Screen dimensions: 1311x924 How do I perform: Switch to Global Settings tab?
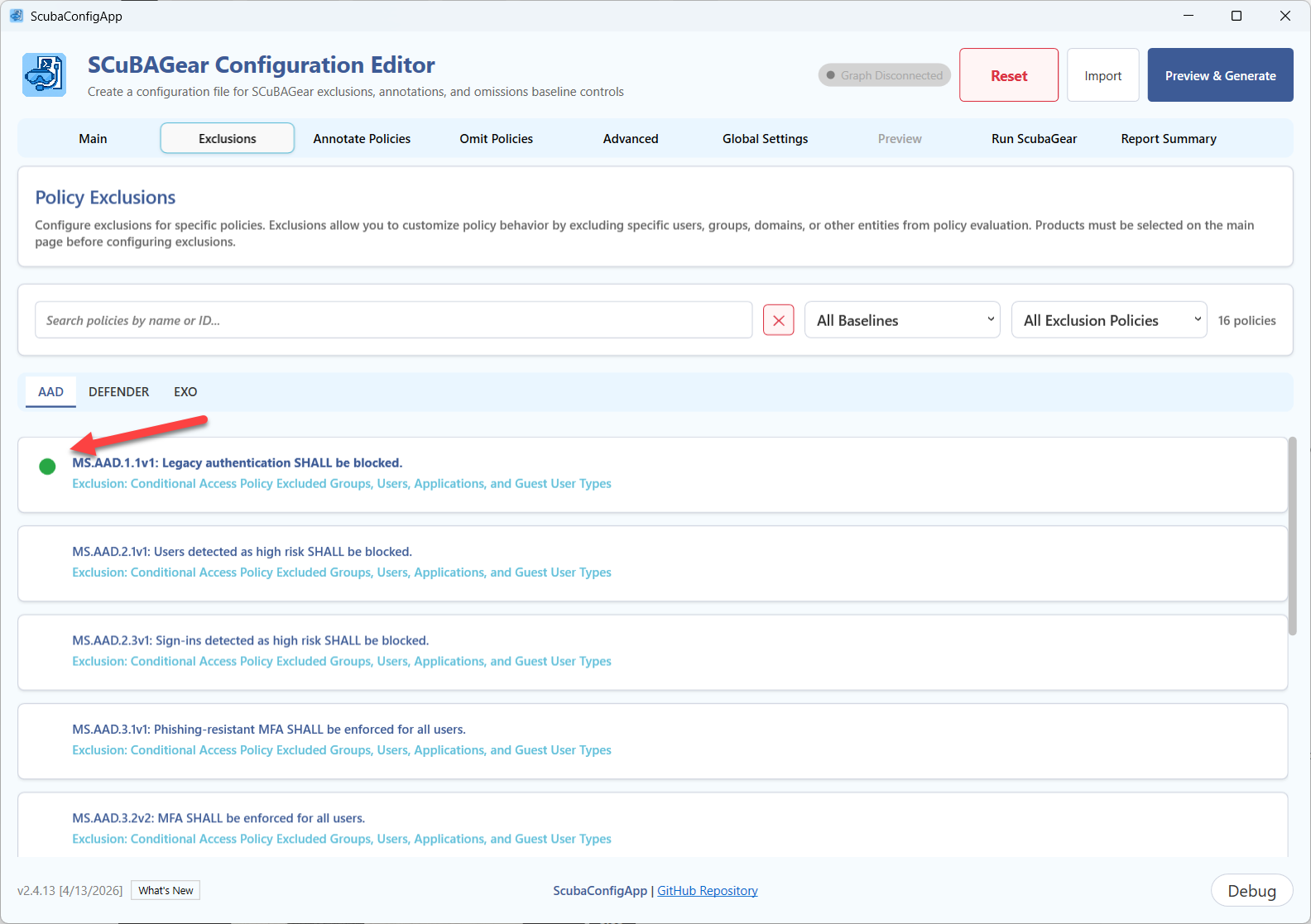pyautogui.click(x=766, y=138)
